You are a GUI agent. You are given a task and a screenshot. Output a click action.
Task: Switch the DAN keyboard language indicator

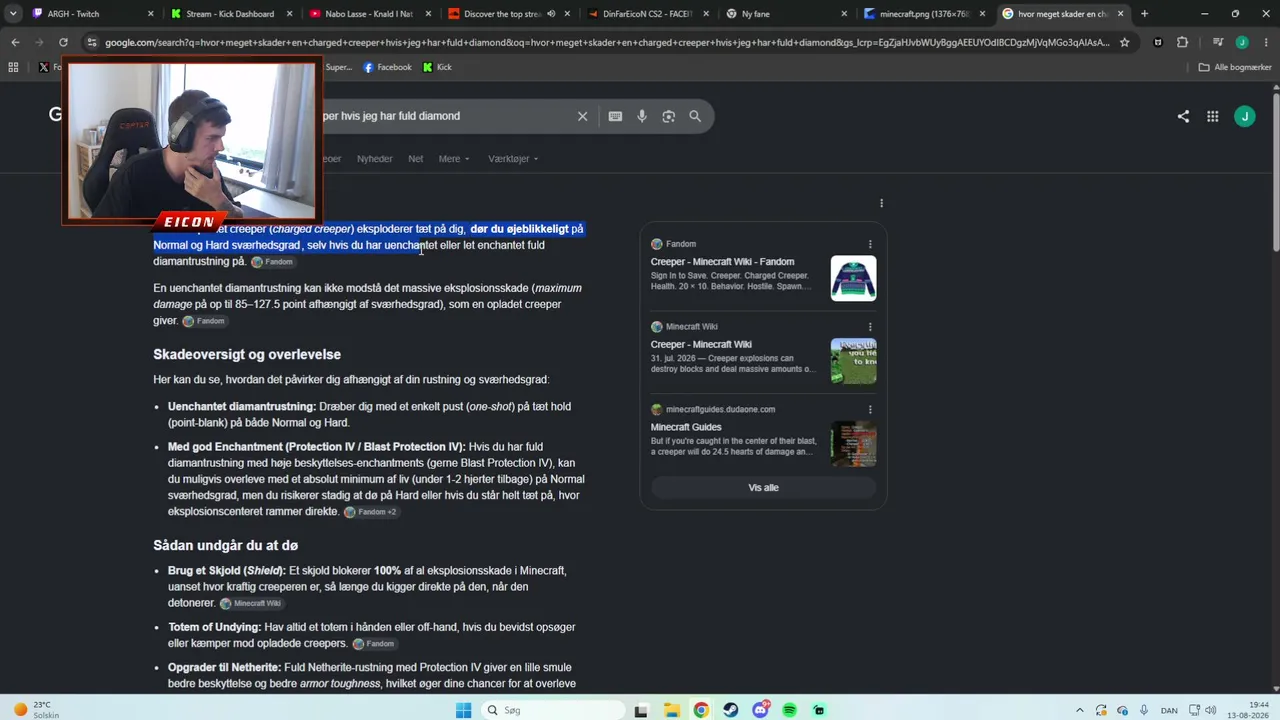[x=1169, y=710]
